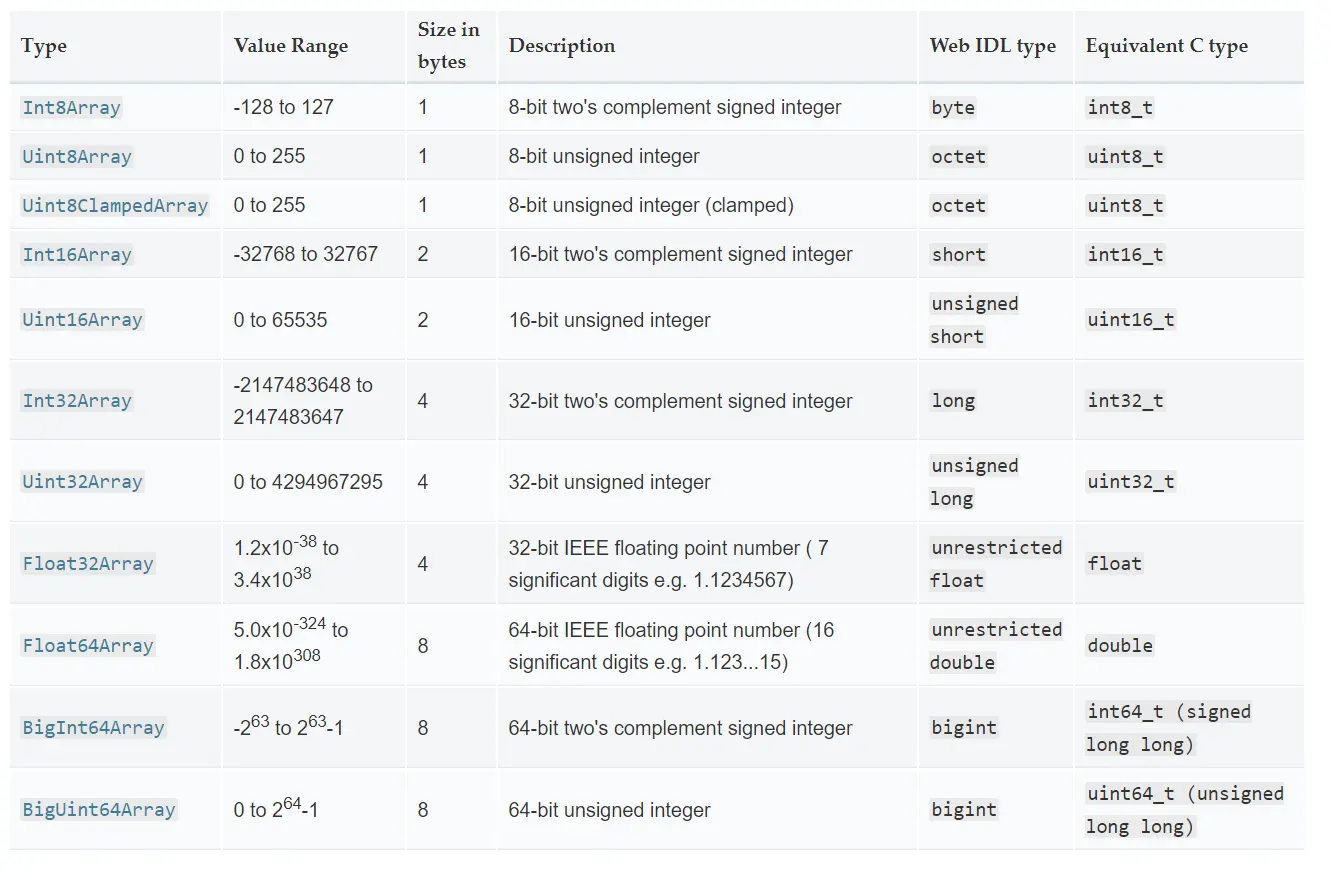The width and height of the screenshot is (1333, 873).
Task: Click the Value Range column header
Action: (x=291, y=46)
